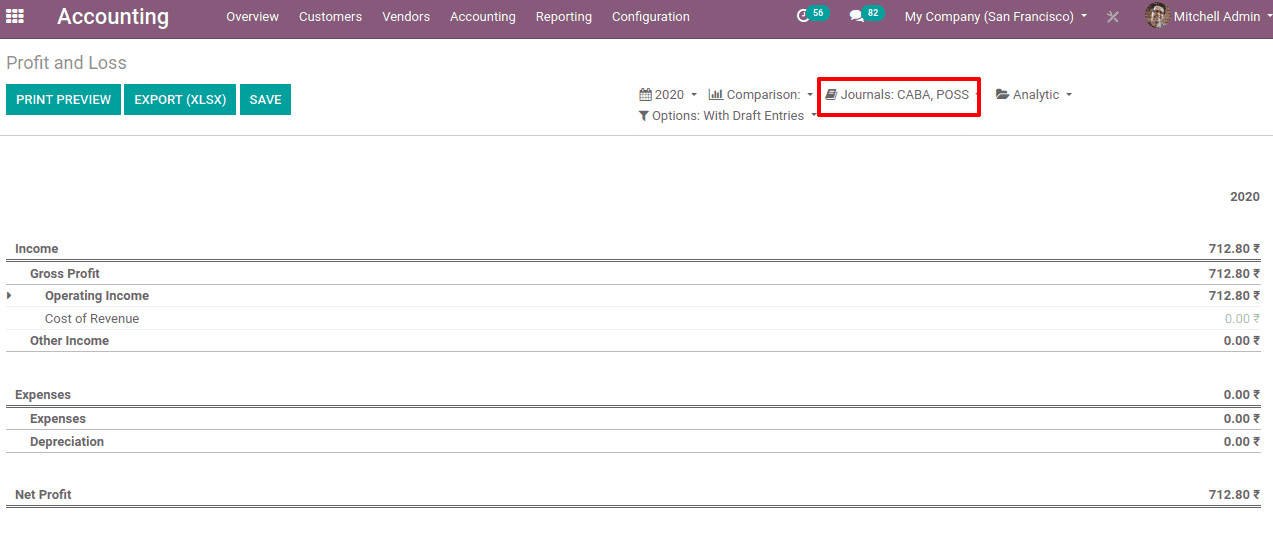This screenshot has width=1273, height=535.
Task: Open the Reporting menu
Action: pos(564,17)
